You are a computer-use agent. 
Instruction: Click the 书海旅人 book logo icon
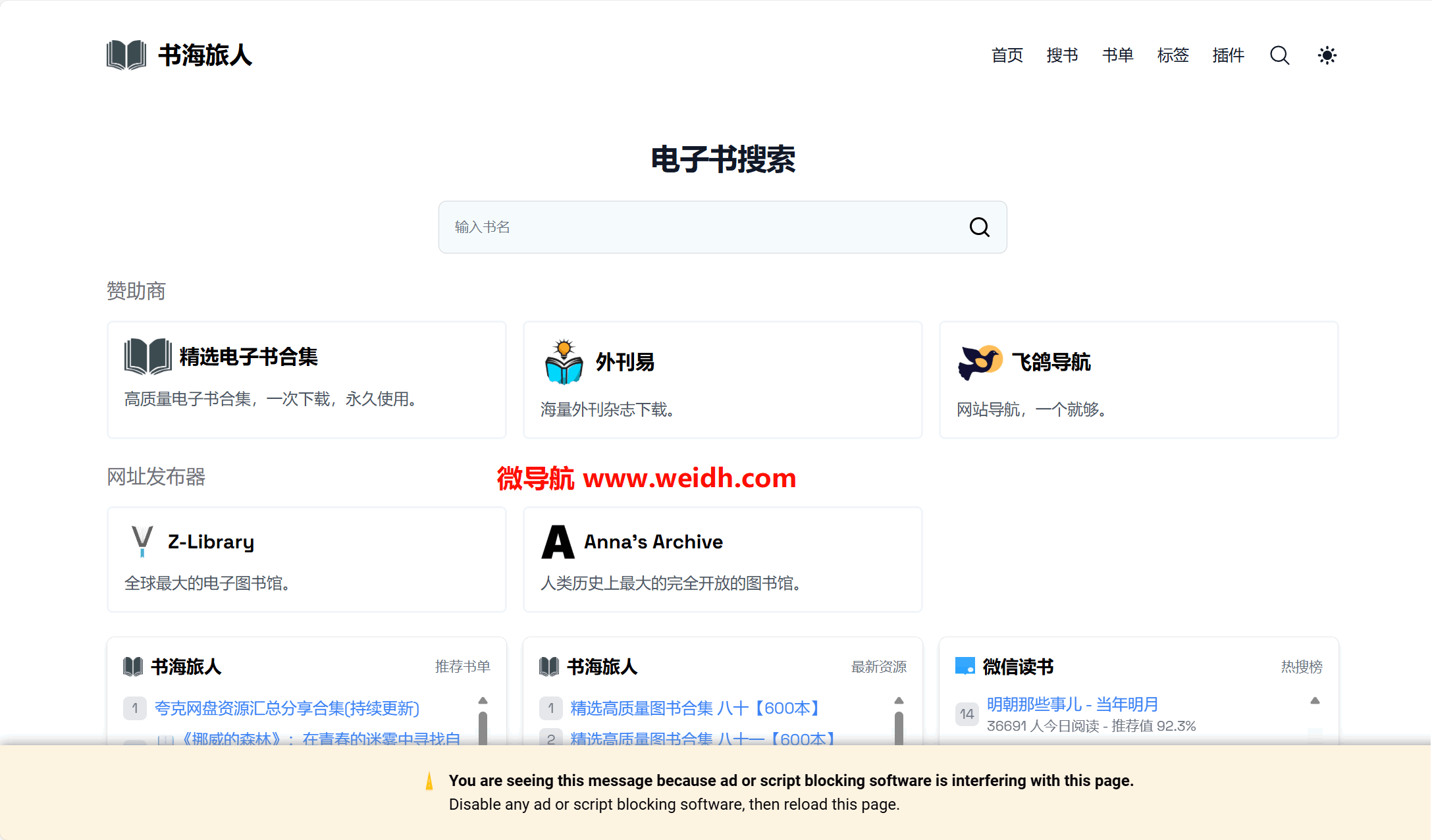(x=126, y=55)
